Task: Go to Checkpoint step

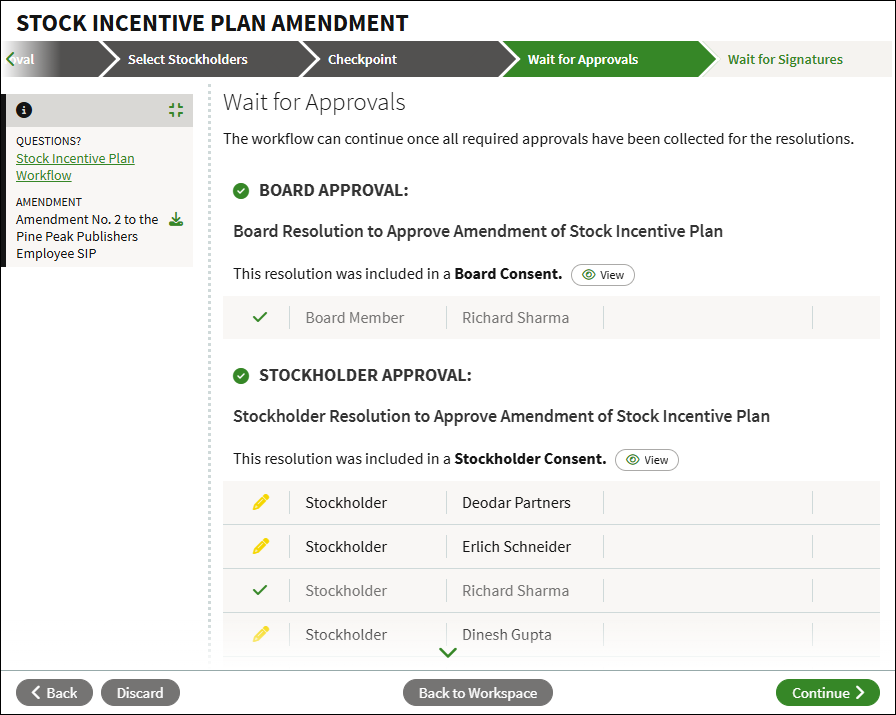Action: [x=362, y=59]
